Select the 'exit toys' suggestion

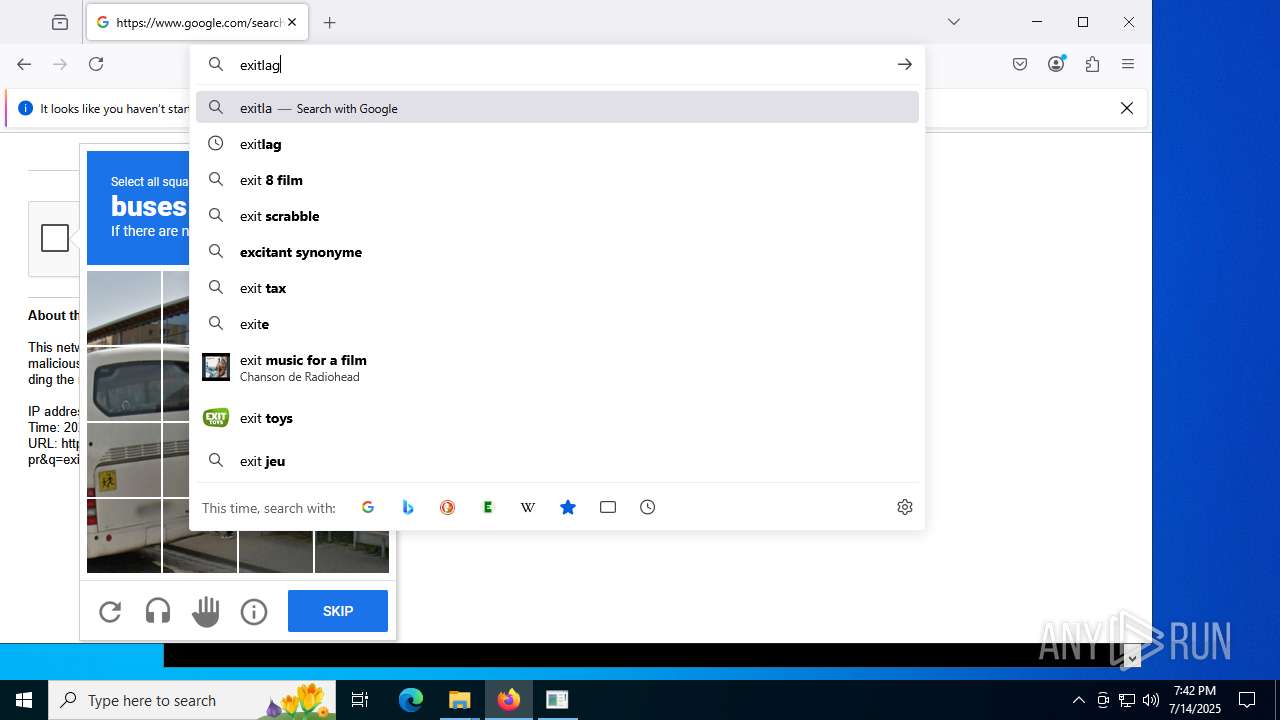[x=557, y=418]
